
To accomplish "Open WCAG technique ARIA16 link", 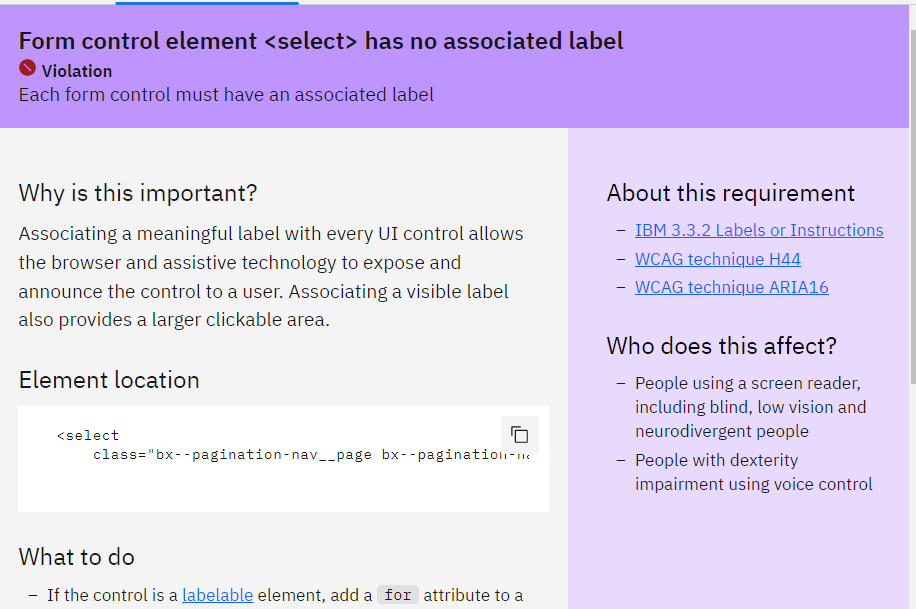I will (731, 287).
